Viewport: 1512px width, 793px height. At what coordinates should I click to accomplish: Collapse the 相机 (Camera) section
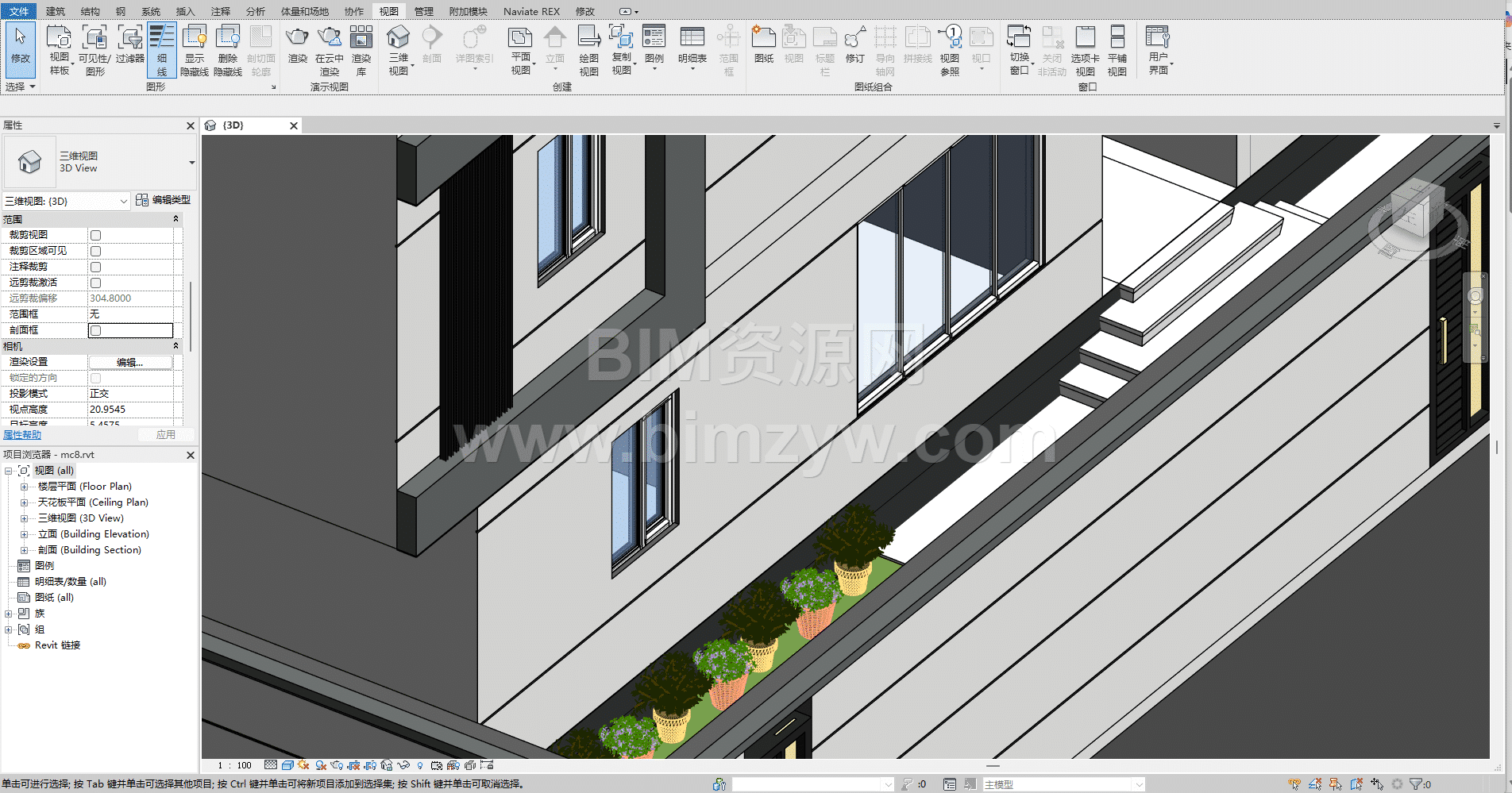click(175, 346)
